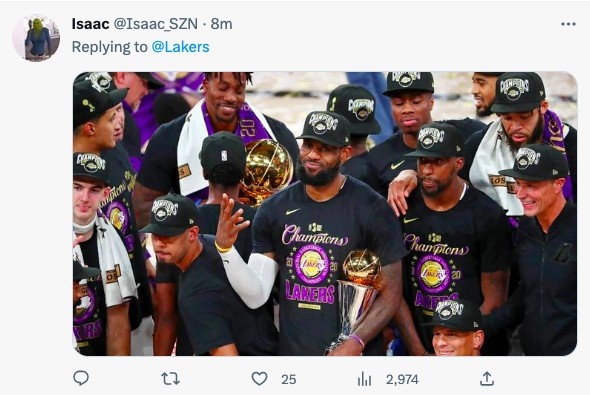Retweet using the arrows icon
Screen dimensions: 590x395
(x=170, y=379)
